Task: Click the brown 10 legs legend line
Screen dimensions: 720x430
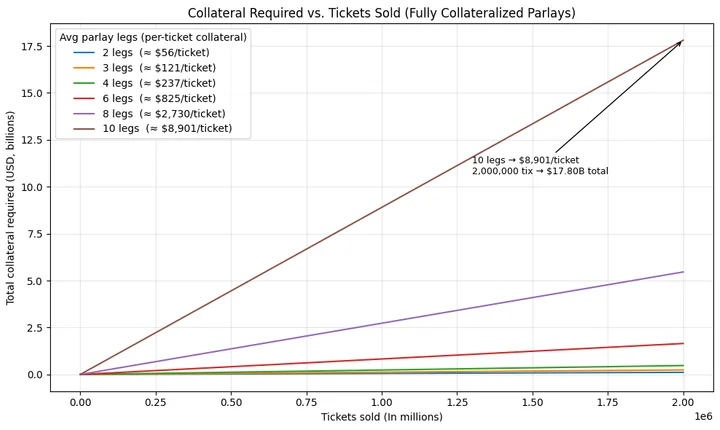Action: point(84,129)
